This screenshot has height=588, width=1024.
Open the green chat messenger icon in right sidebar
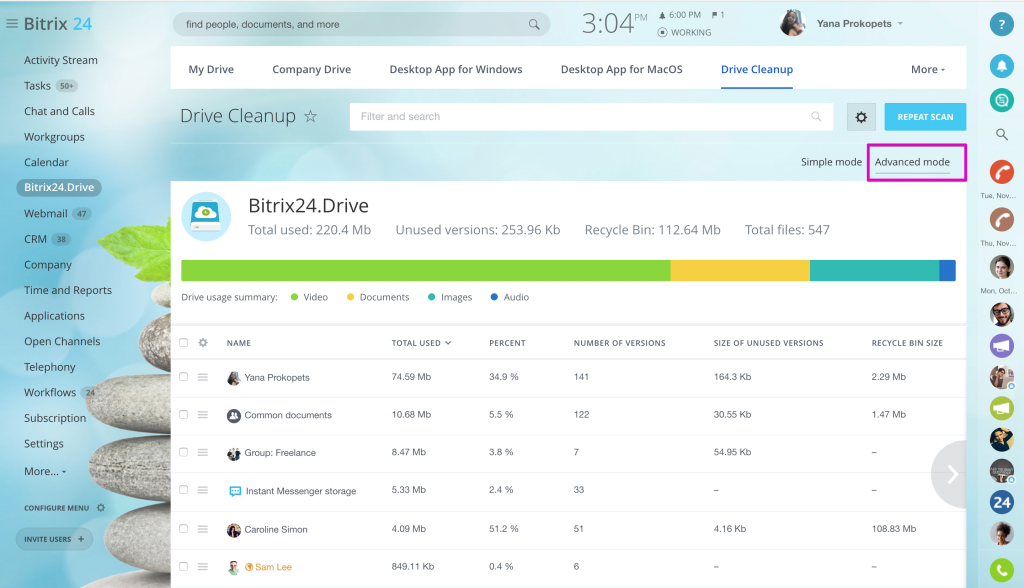1001,100
